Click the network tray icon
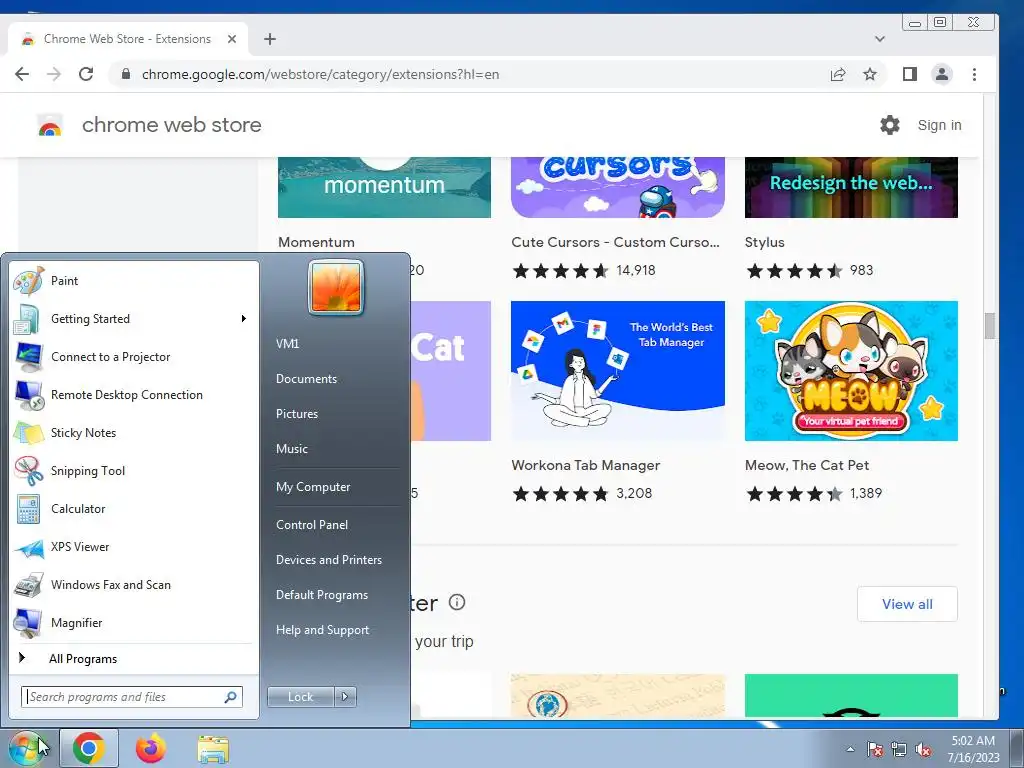The height and width of the screenshot is (768, 1024). tap(899, 750)
